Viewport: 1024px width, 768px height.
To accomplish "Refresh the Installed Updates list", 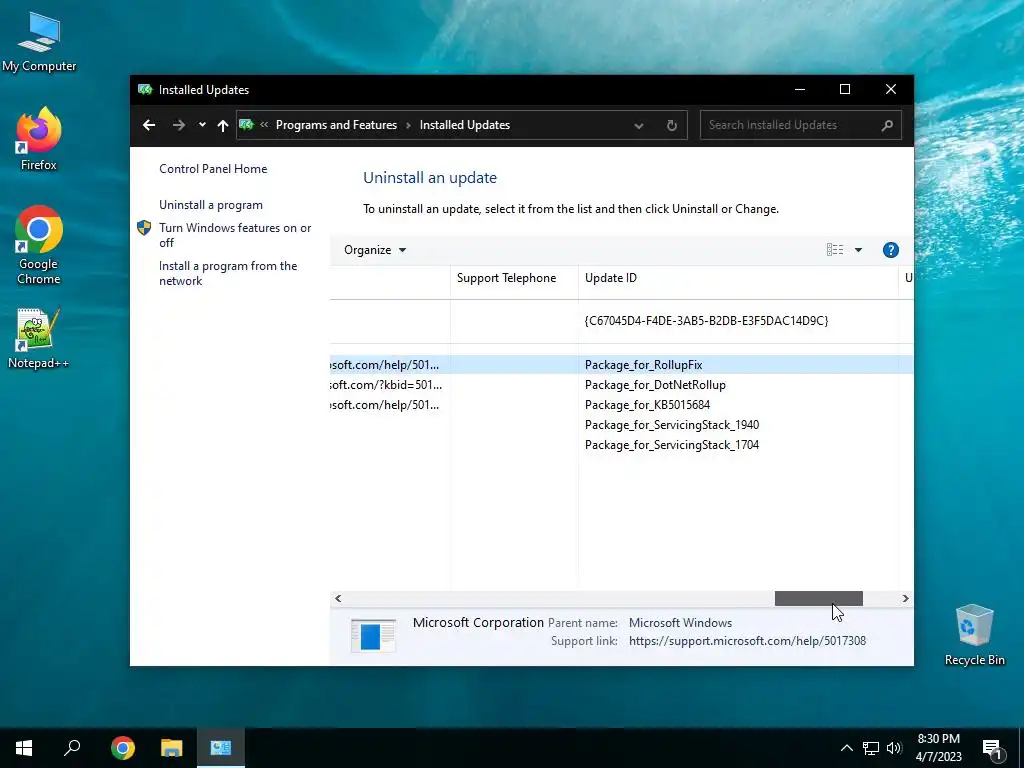I will (671, 125).
